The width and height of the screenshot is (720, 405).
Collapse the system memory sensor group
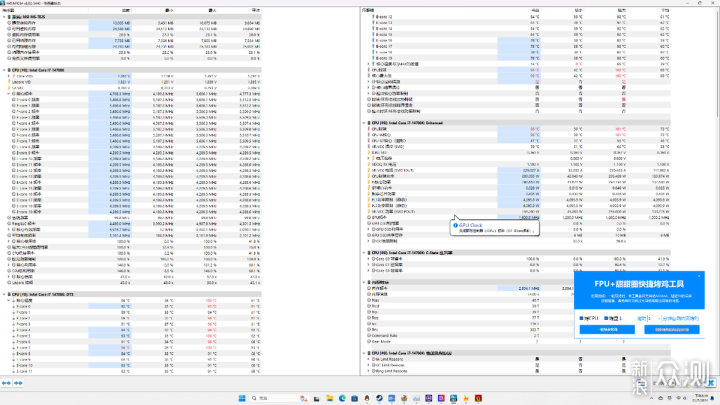pyautogui.click(x=4, y=17)
